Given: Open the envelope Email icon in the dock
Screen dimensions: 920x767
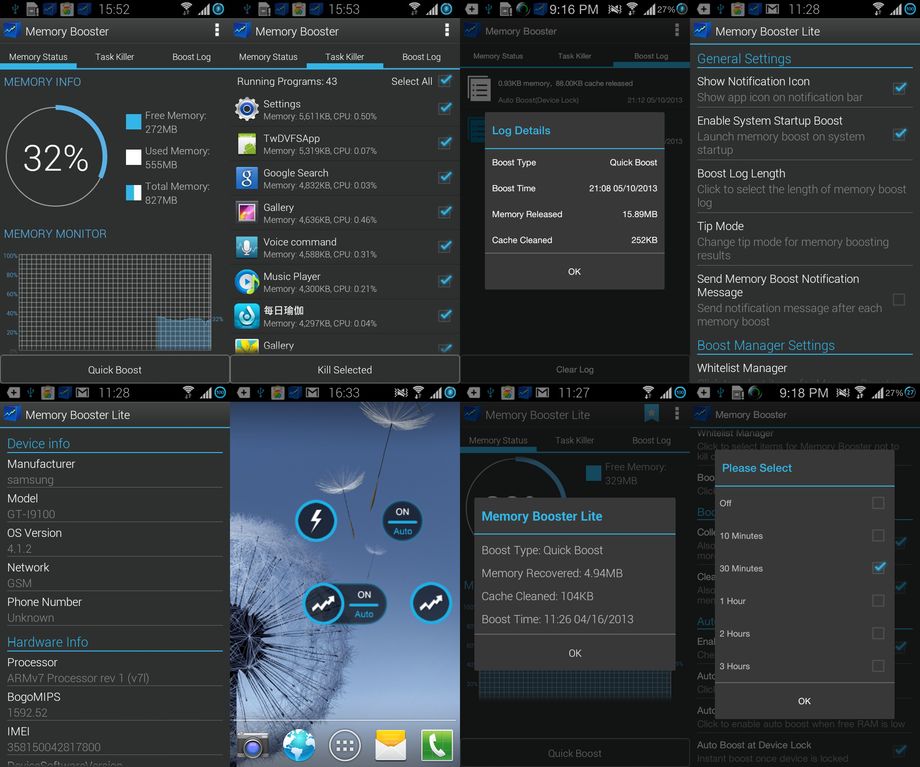Looking at the screenshot, I should 391,746.
